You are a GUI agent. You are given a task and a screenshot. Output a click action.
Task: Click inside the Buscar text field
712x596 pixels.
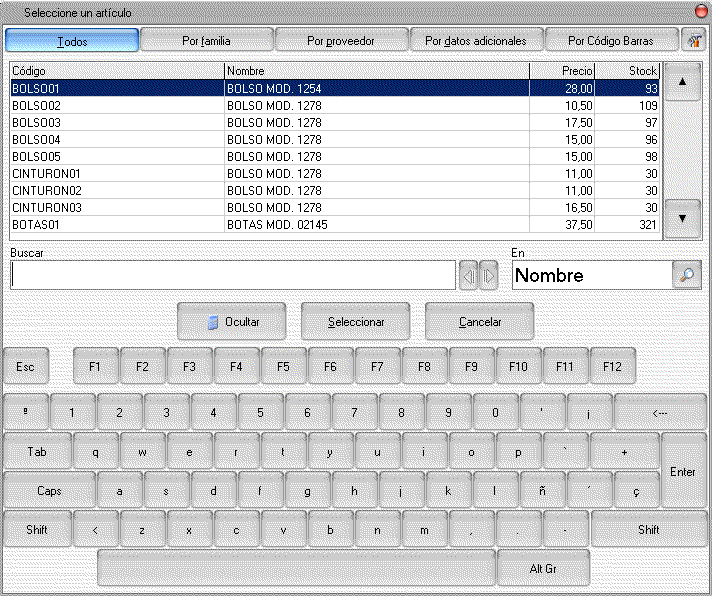point(232,275)
